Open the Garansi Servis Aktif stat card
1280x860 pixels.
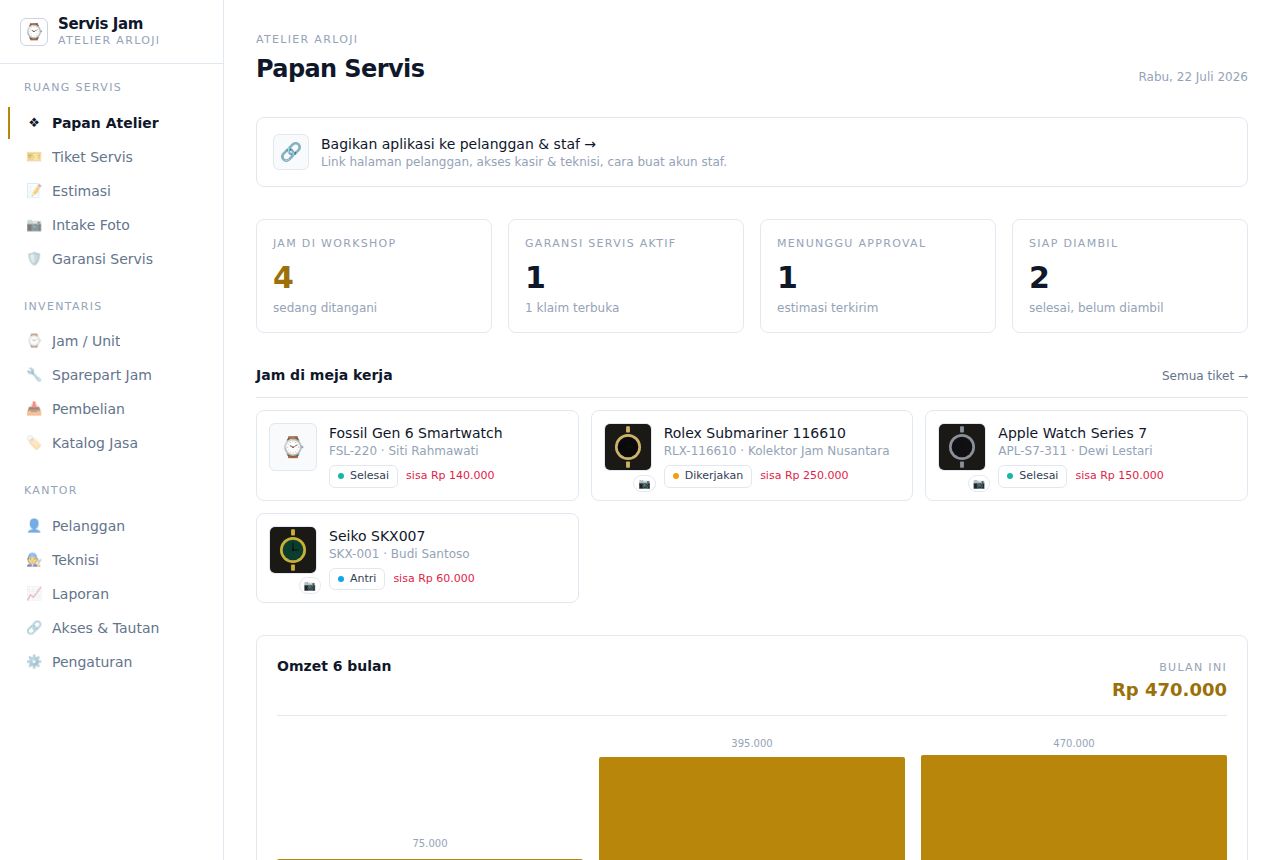click(x=626, y=276)
